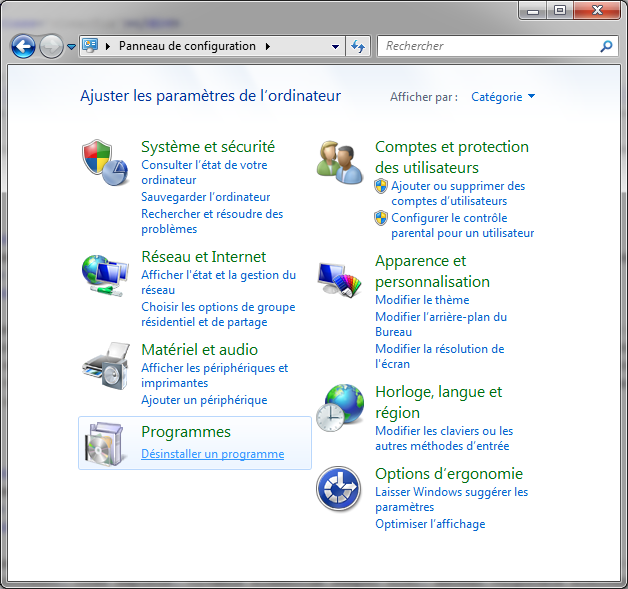Click the Back navigation button
Screen dimensions: 628x589
point(23,46)
